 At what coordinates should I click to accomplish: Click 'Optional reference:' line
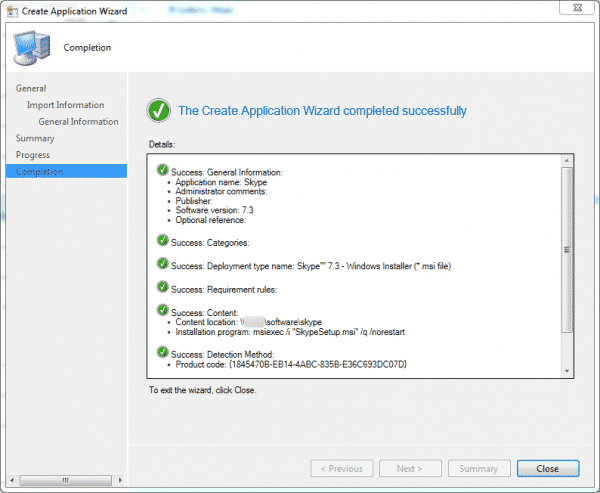(210, 220)
